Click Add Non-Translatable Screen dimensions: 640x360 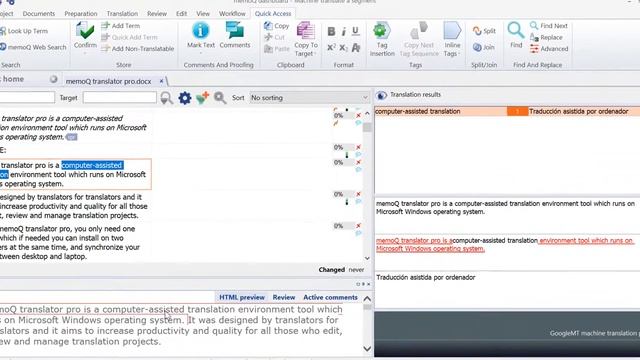point(138,49)
